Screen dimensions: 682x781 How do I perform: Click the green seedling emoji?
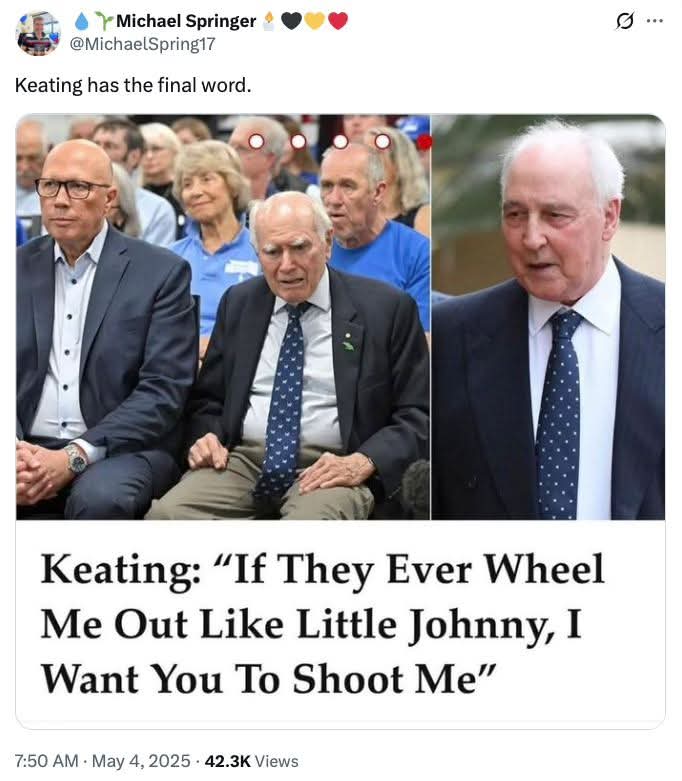pos(104,21)
